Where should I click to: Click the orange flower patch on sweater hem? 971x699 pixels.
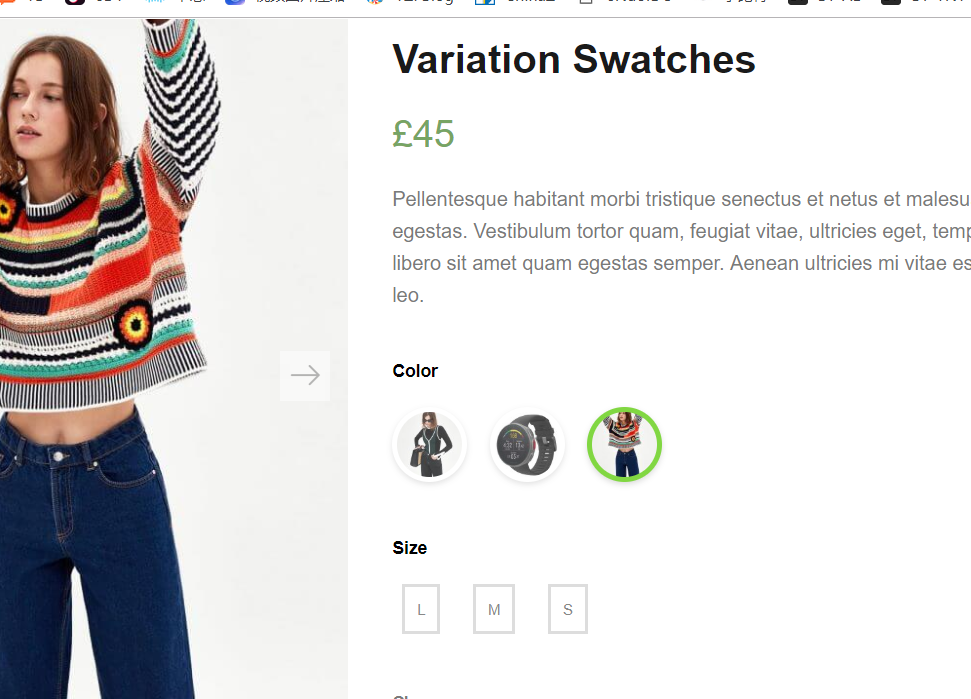132,325
